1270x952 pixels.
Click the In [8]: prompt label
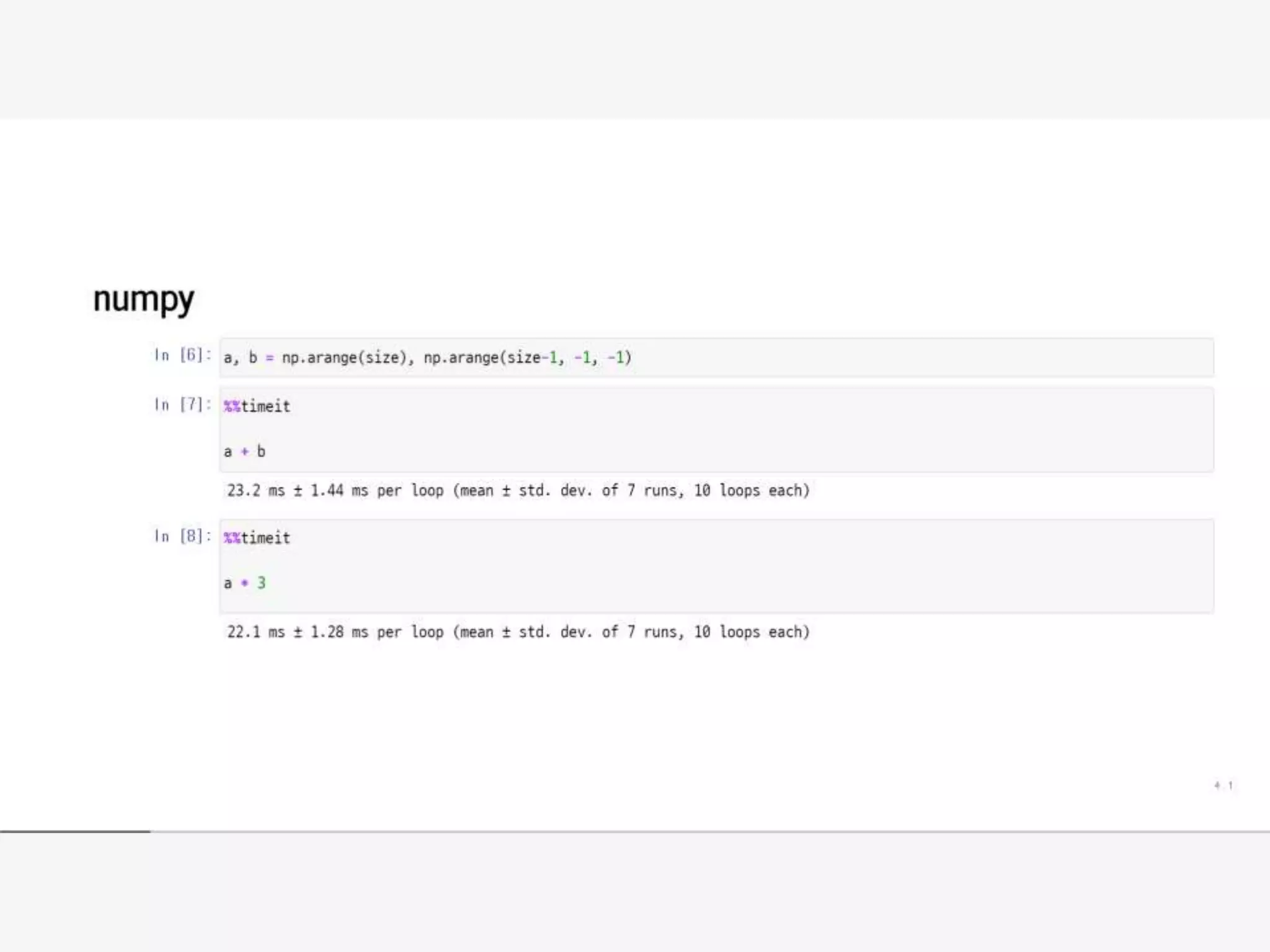tap(182, 536)
